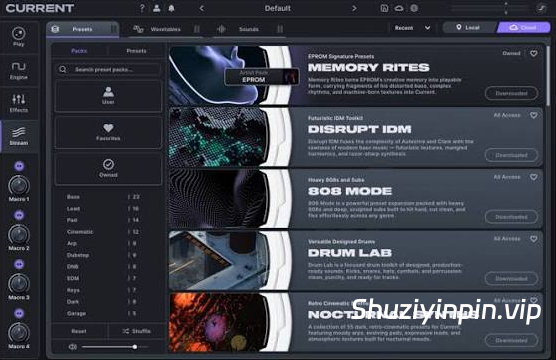Click purple link icon above Macro 2
This screenshot has width=556, height=360.
[19, 215]
